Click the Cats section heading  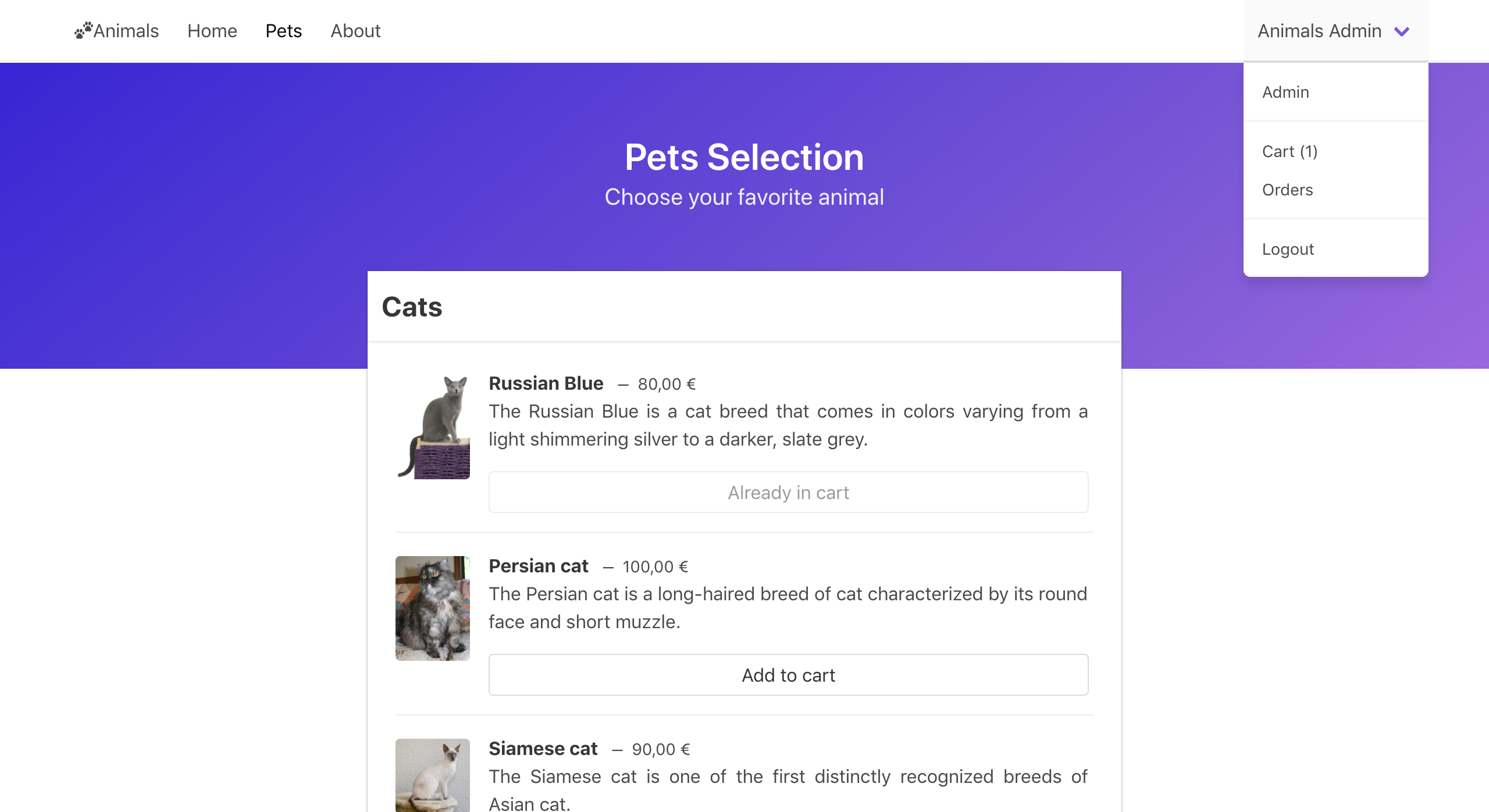pyautogui.click(x=412, y=307)
